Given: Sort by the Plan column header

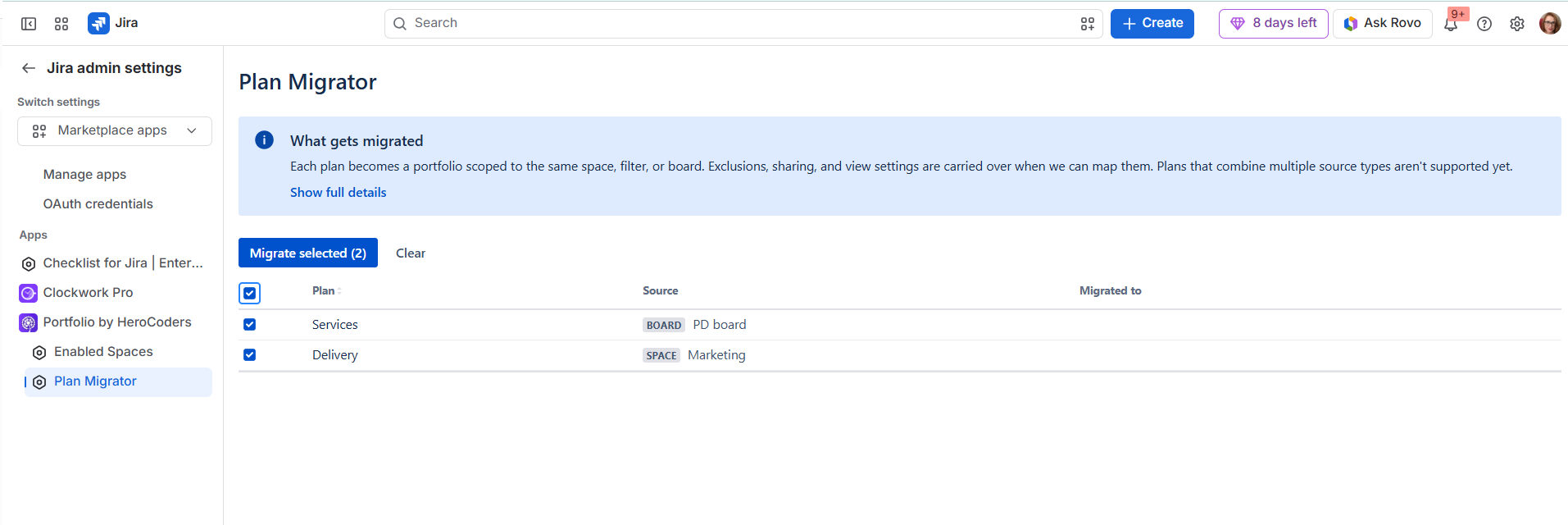Looking at the screenshot, I should (x=325, y=291).
